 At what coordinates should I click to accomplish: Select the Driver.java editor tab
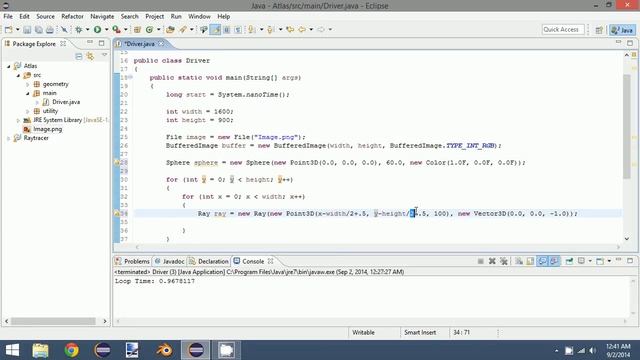(139, 44)
